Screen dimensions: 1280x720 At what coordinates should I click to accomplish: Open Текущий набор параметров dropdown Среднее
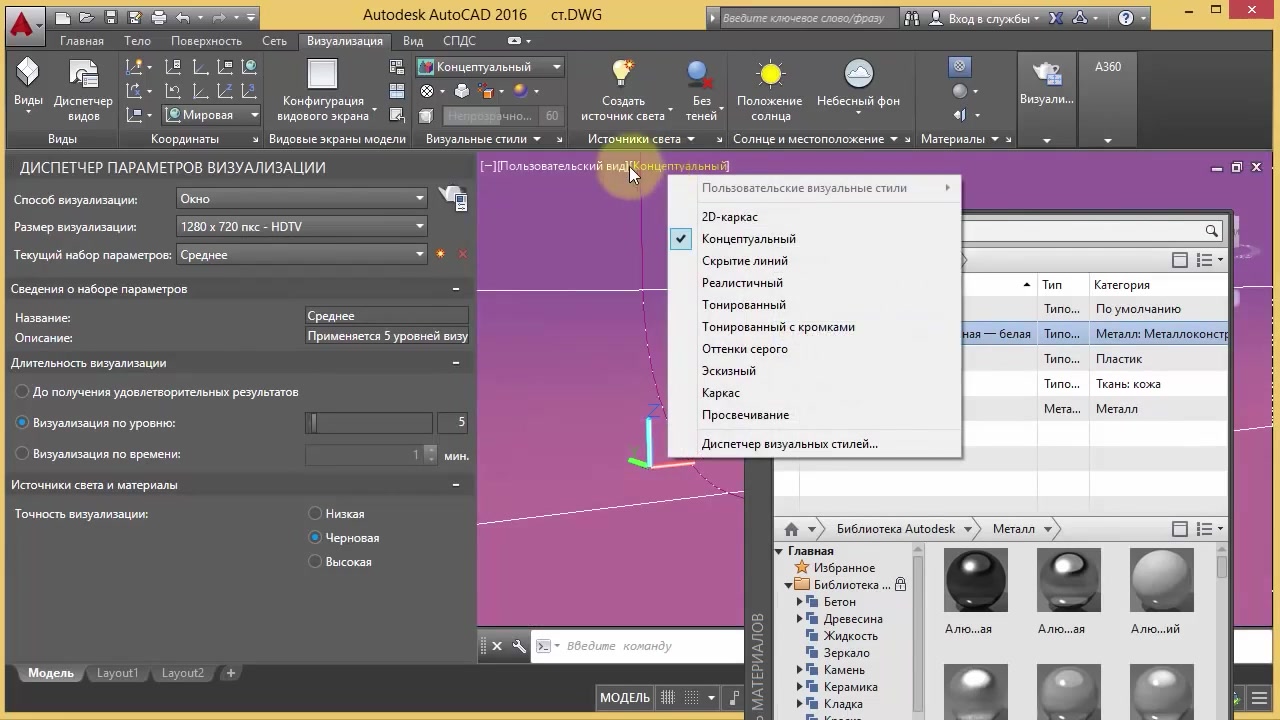[x=302, y=255]
